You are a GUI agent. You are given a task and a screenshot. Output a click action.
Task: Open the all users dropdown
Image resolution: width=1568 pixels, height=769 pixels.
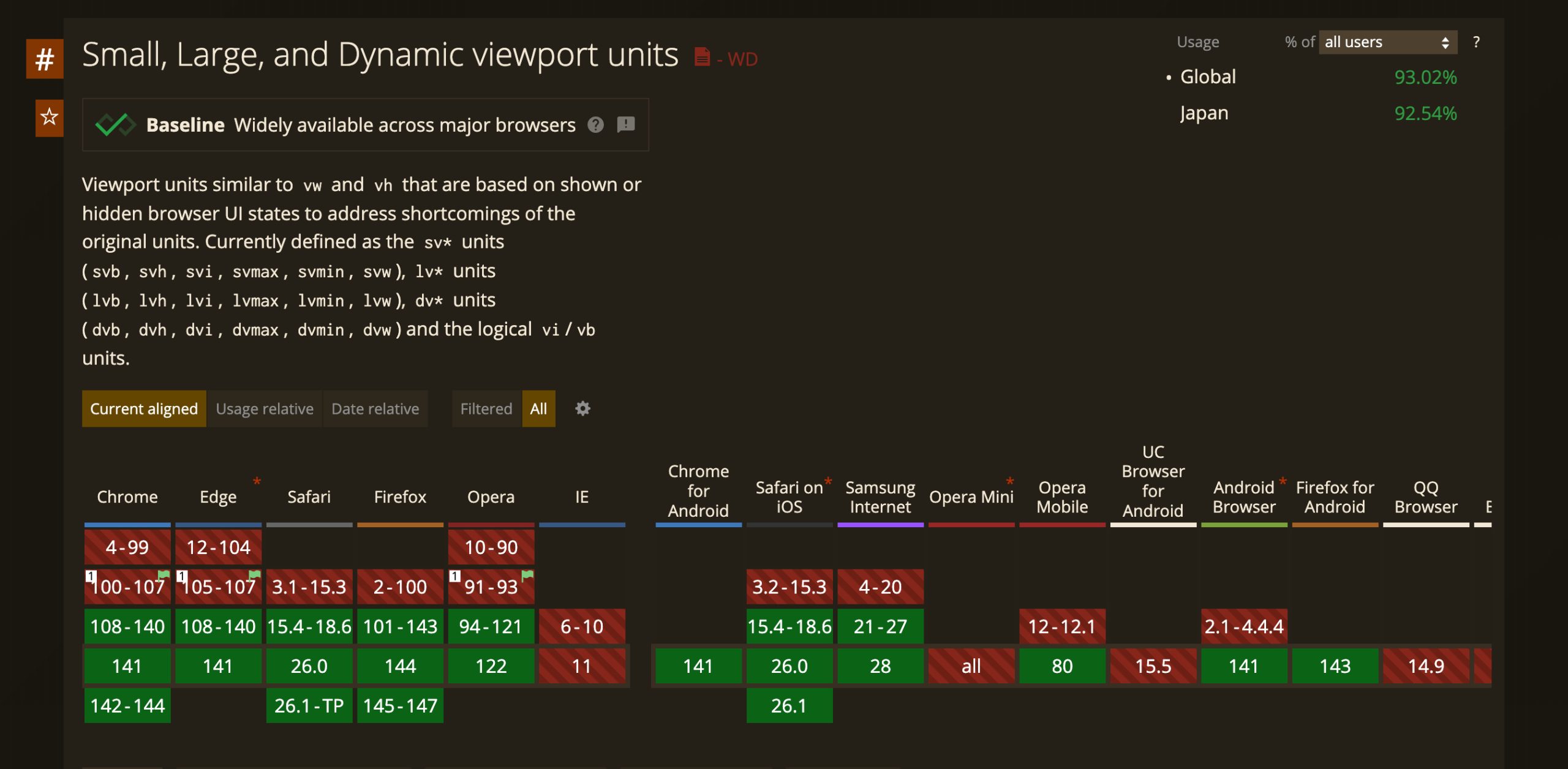pos(1387,42)
